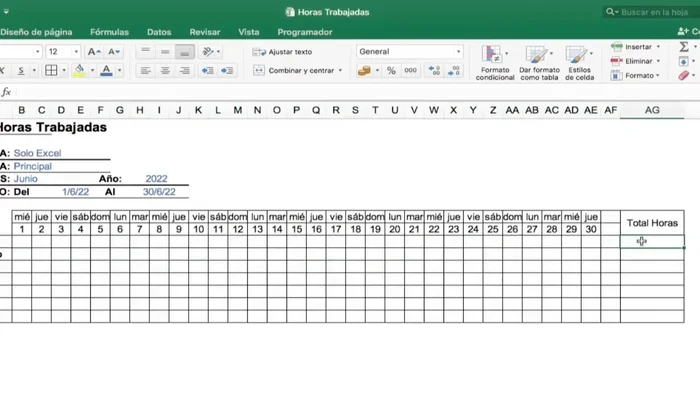Toggle Ajustar texto wrapping
Viewport: 700px width, 403px height.
pyautogui.click(x=282, y=52)
